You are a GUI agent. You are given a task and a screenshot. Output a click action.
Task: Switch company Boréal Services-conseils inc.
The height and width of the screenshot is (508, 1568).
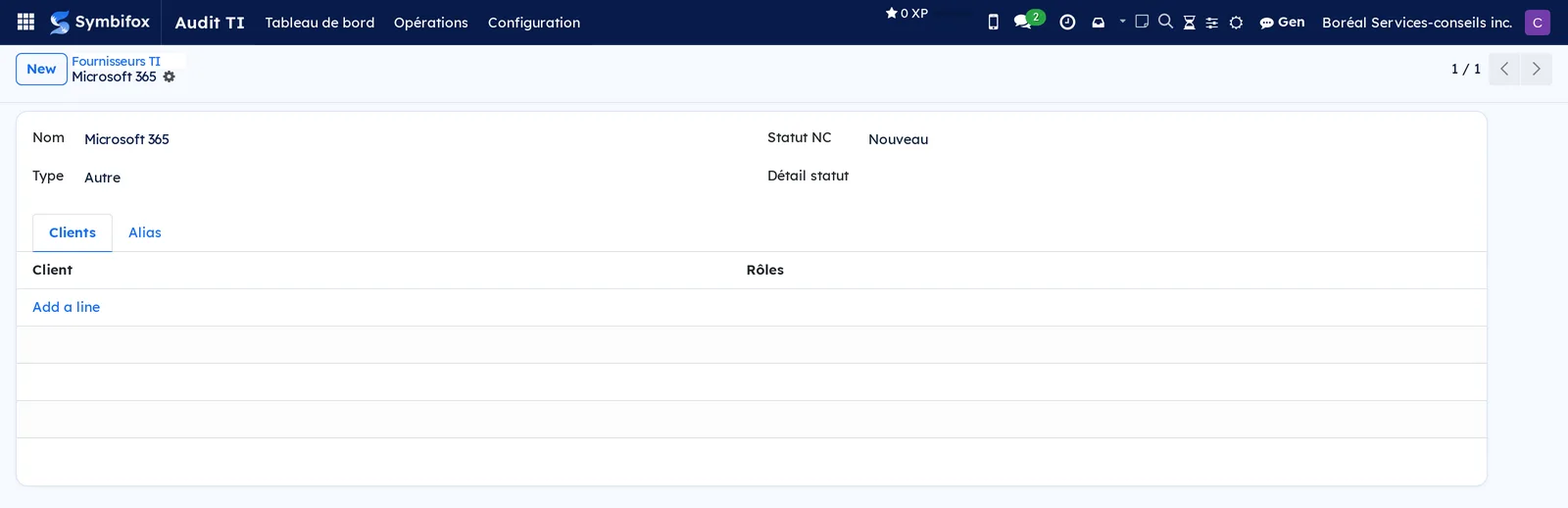[x=1417, y=23]
